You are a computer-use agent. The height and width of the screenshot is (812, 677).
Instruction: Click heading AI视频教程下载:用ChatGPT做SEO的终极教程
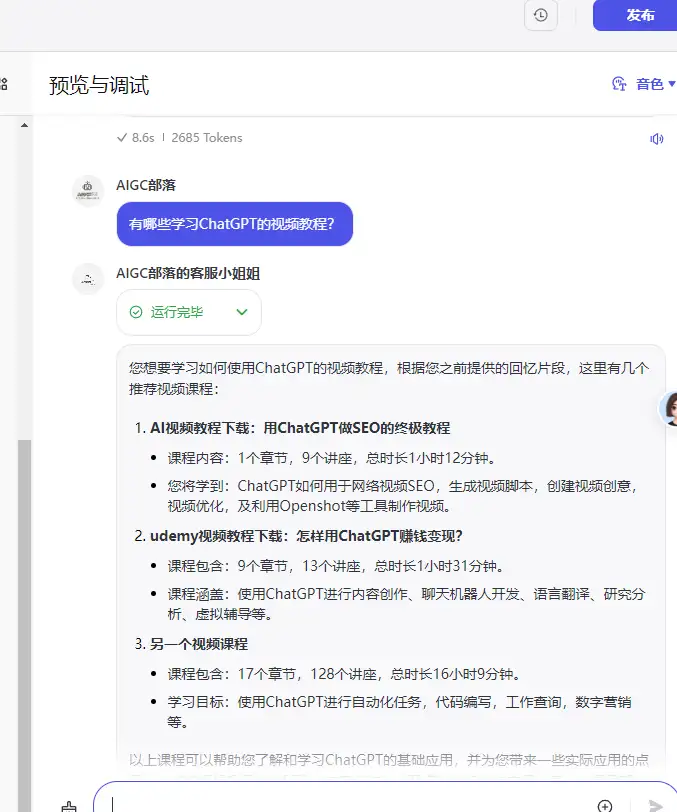300,428
